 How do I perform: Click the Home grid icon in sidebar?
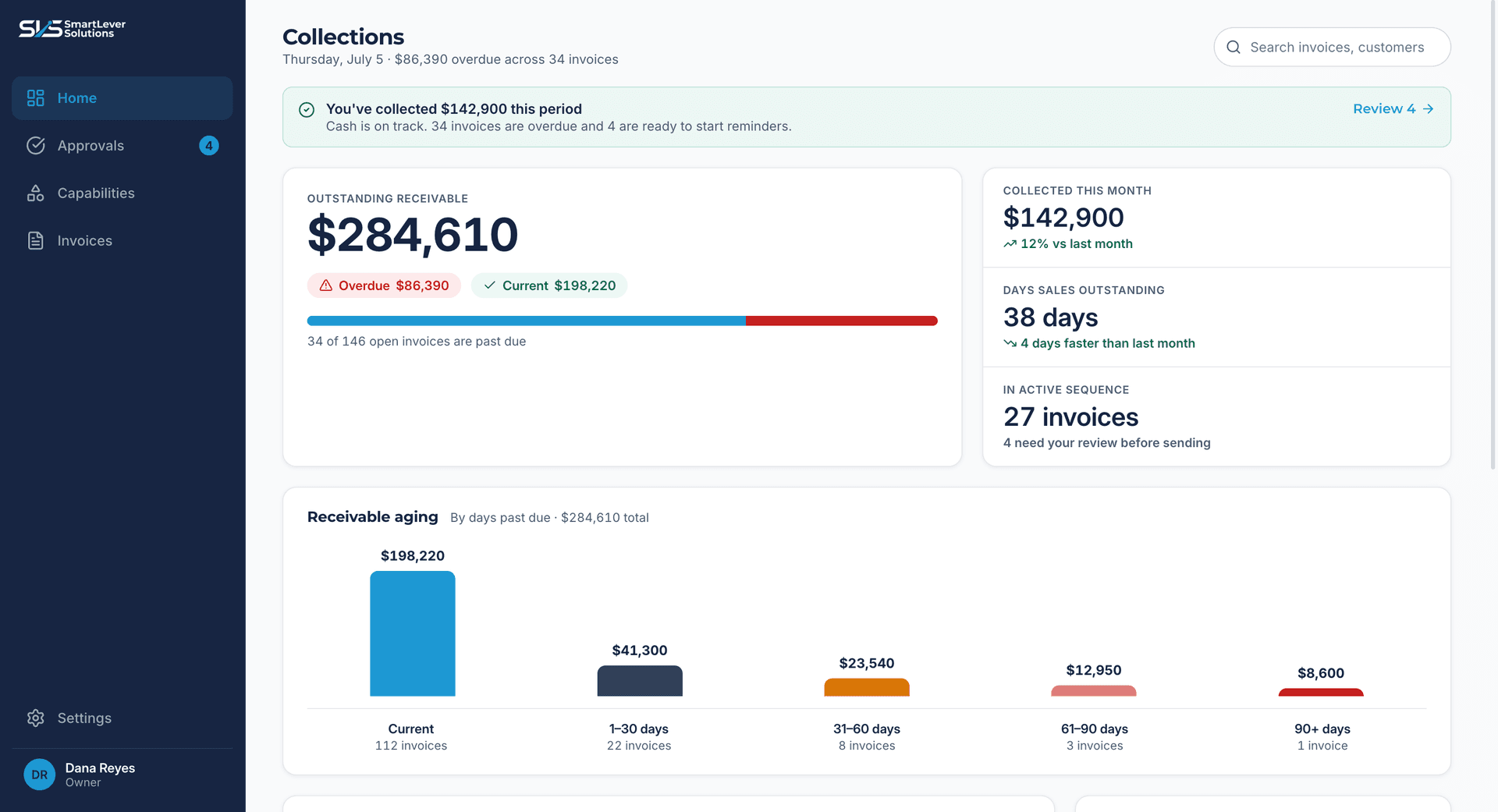[x=36, y=98]
